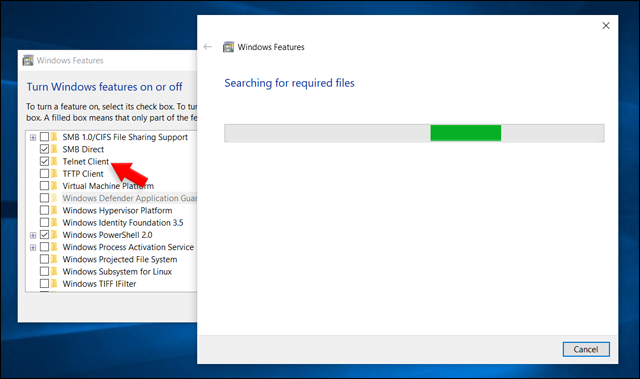This screenshot has width=640, height=379.
Task: Click the folder icon beside Windows Hypervisor Platform
Action: tap(54, 210)
